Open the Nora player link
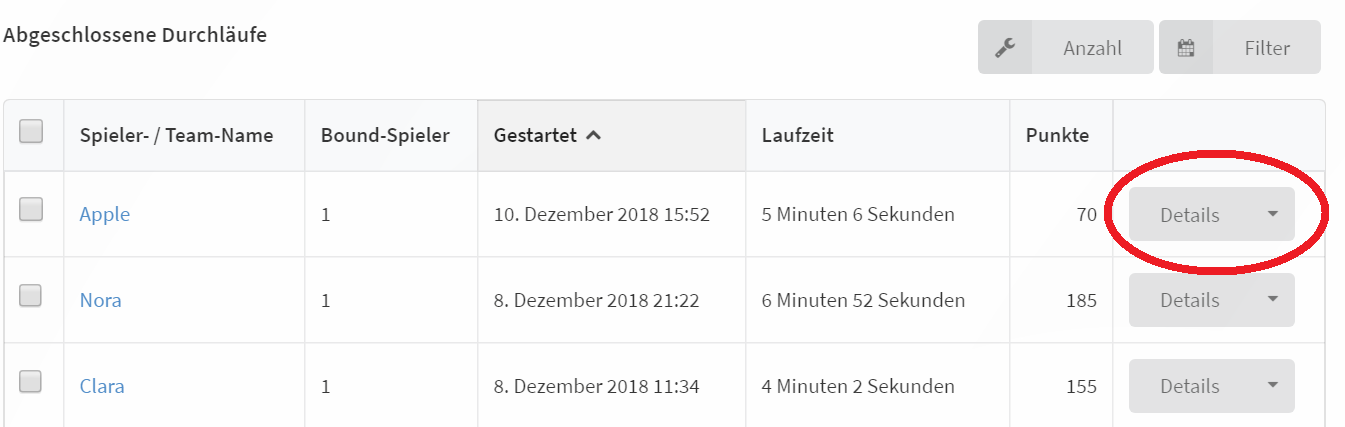1345x427 pixels. (101, 300)
